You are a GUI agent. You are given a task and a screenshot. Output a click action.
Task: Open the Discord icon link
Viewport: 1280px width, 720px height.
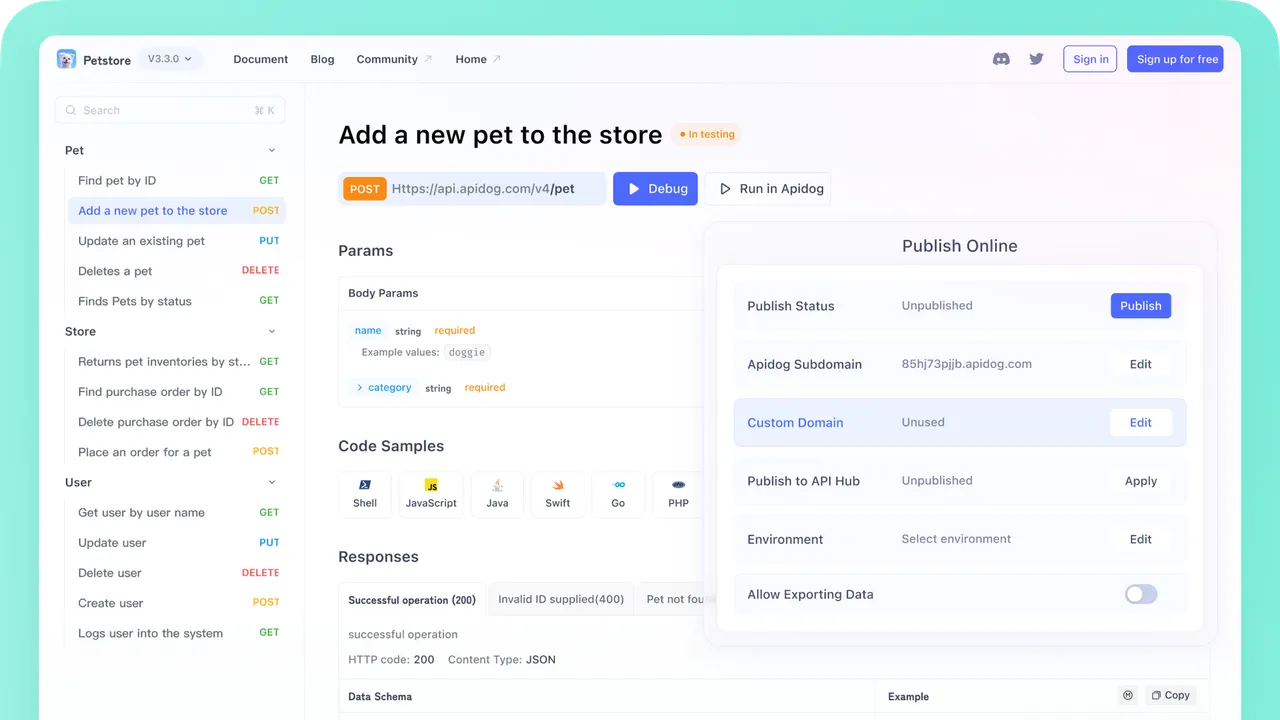(1001, 59)
